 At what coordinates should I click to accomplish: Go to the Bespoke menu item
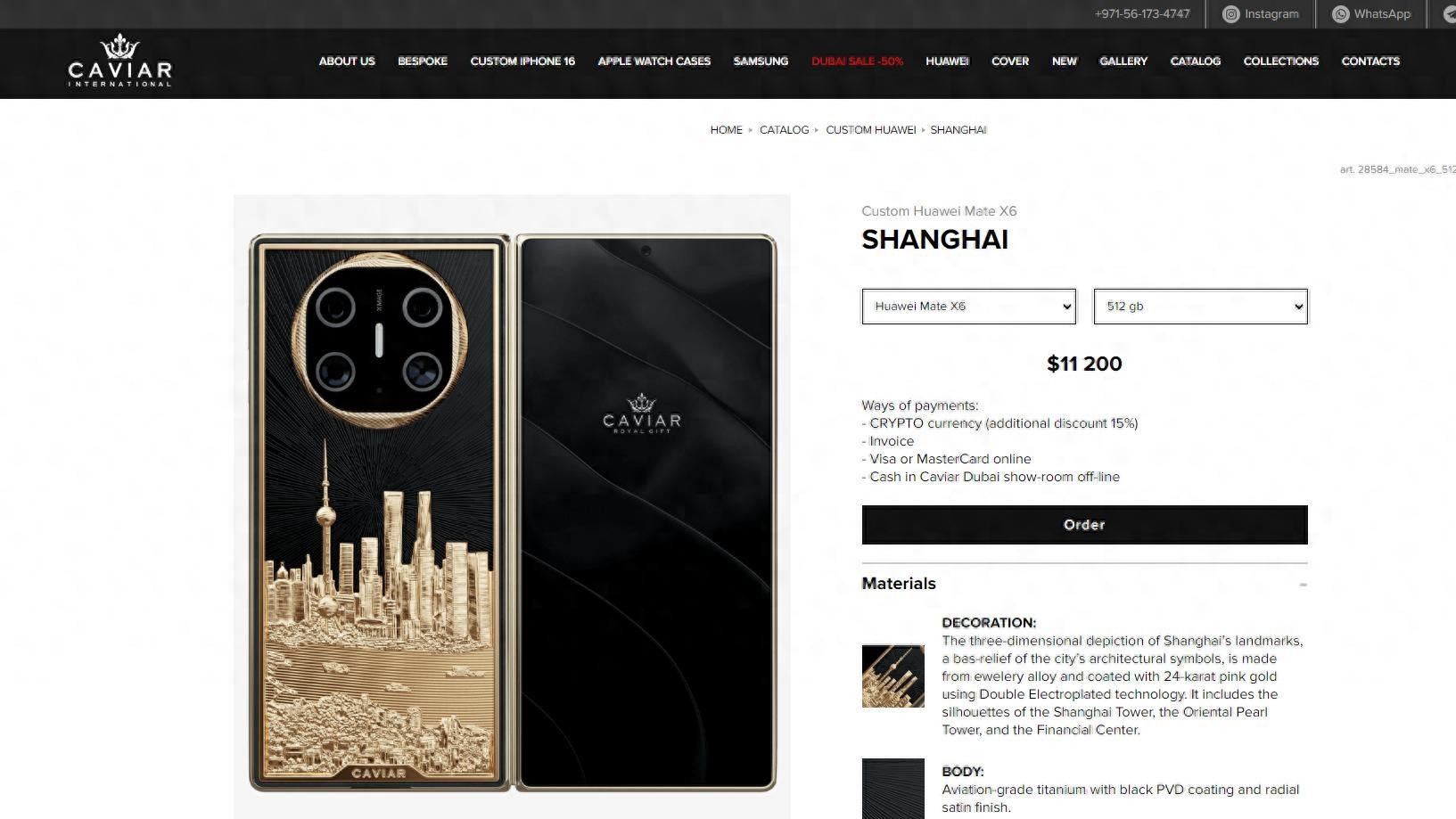point(423,61)
